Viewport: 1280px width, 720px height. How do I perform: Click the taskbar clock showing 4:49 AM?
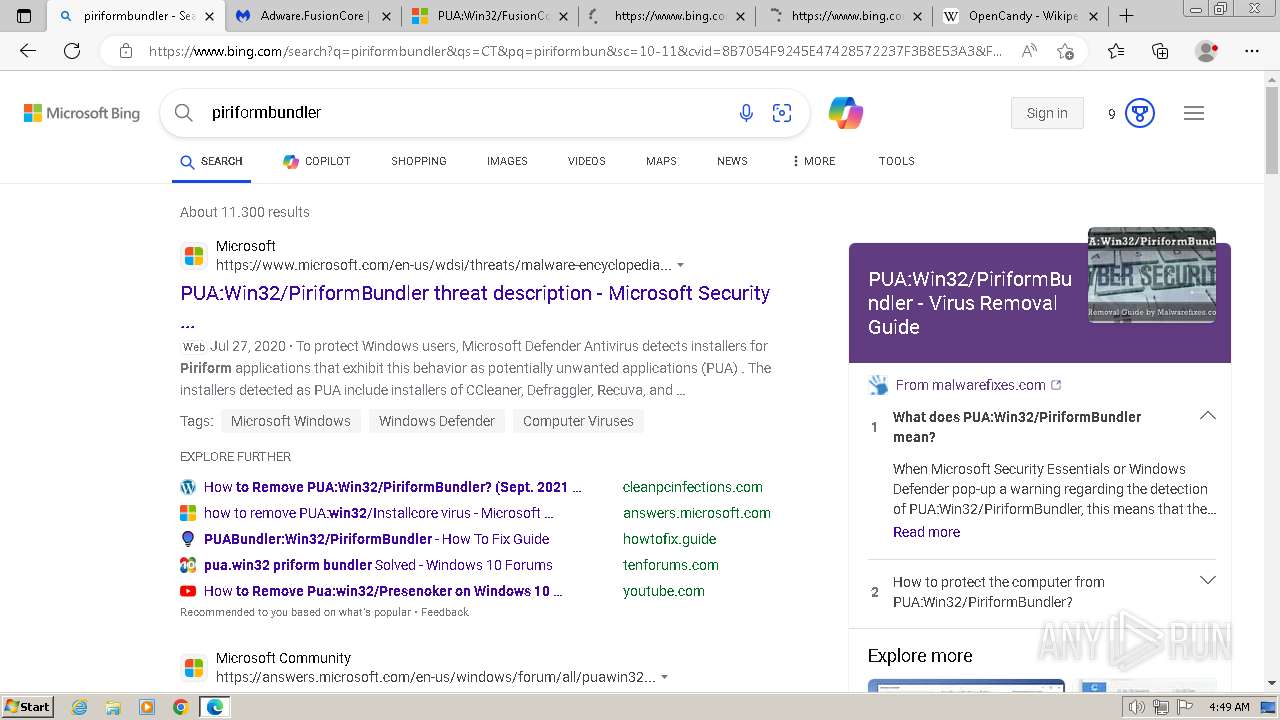pos(1229,707)
